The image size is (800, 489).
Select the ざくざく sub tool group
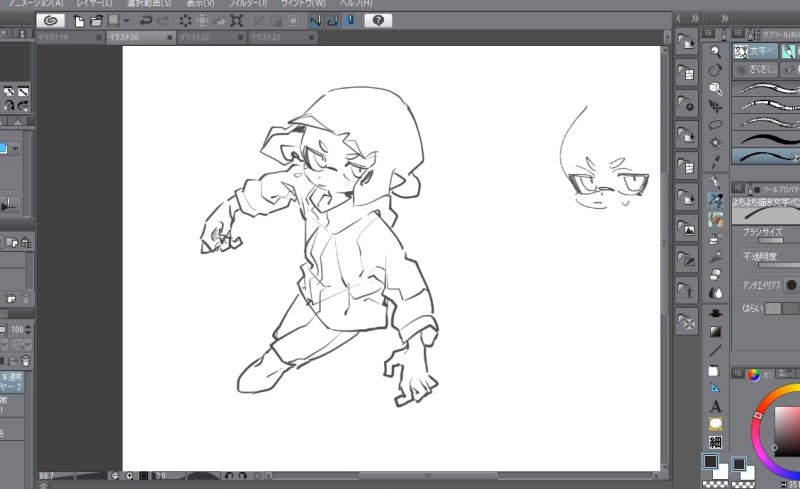(755, 69)
